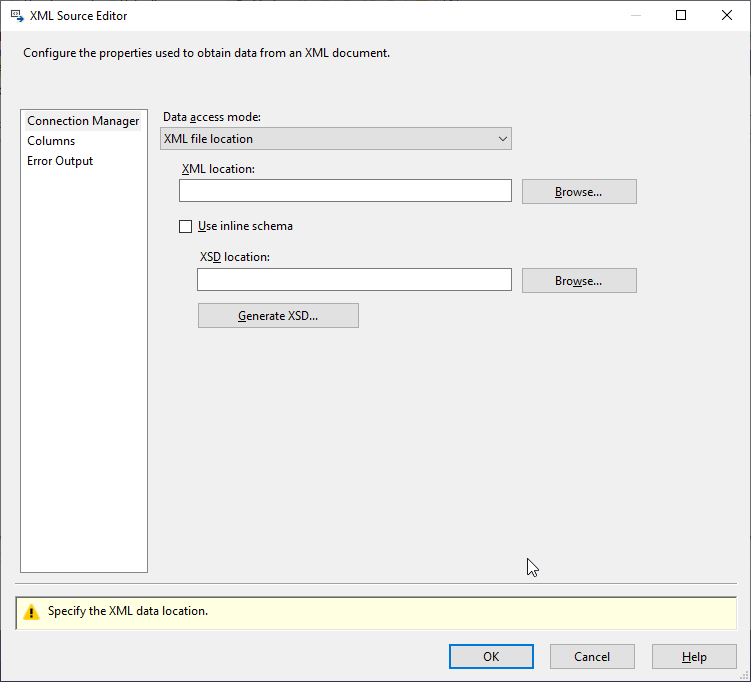Viewport: 751px width, 682px height.
Task: Select the Connection Manager page
Action: point(83,121)
